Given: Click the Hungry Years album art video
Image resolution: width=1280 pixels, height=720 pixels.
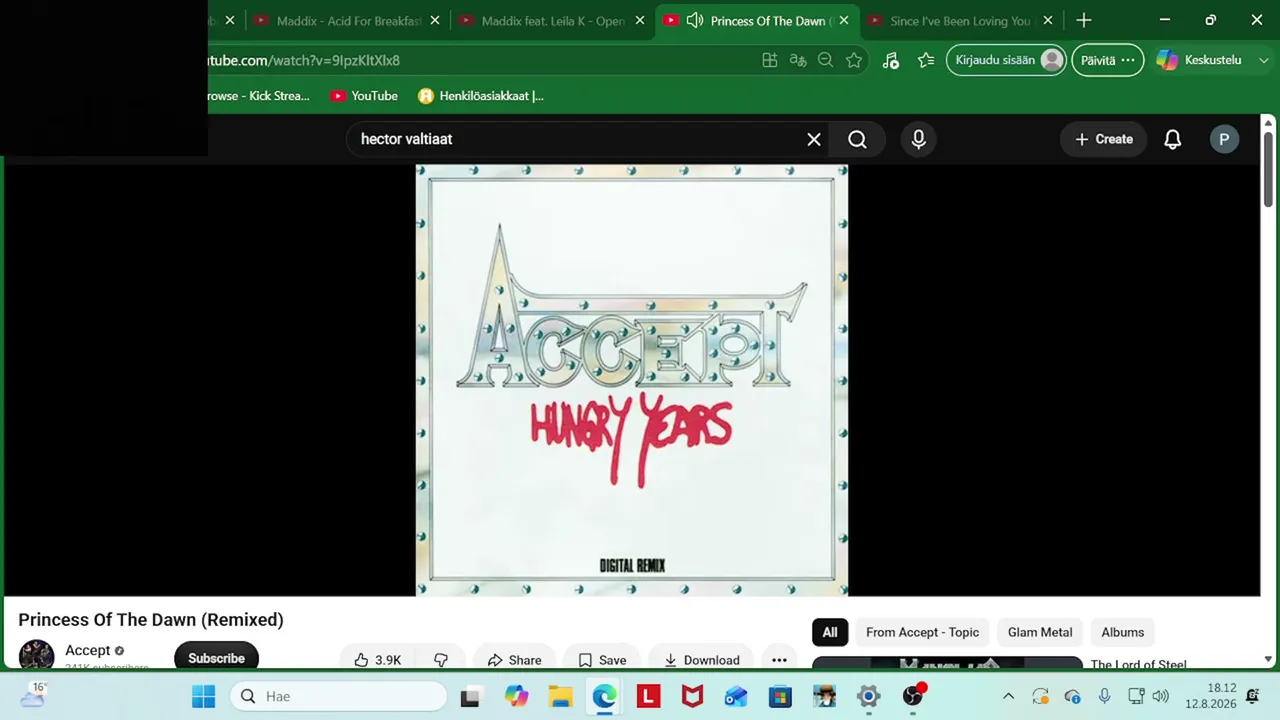Looking at the screenshot, I should point(632,380).
